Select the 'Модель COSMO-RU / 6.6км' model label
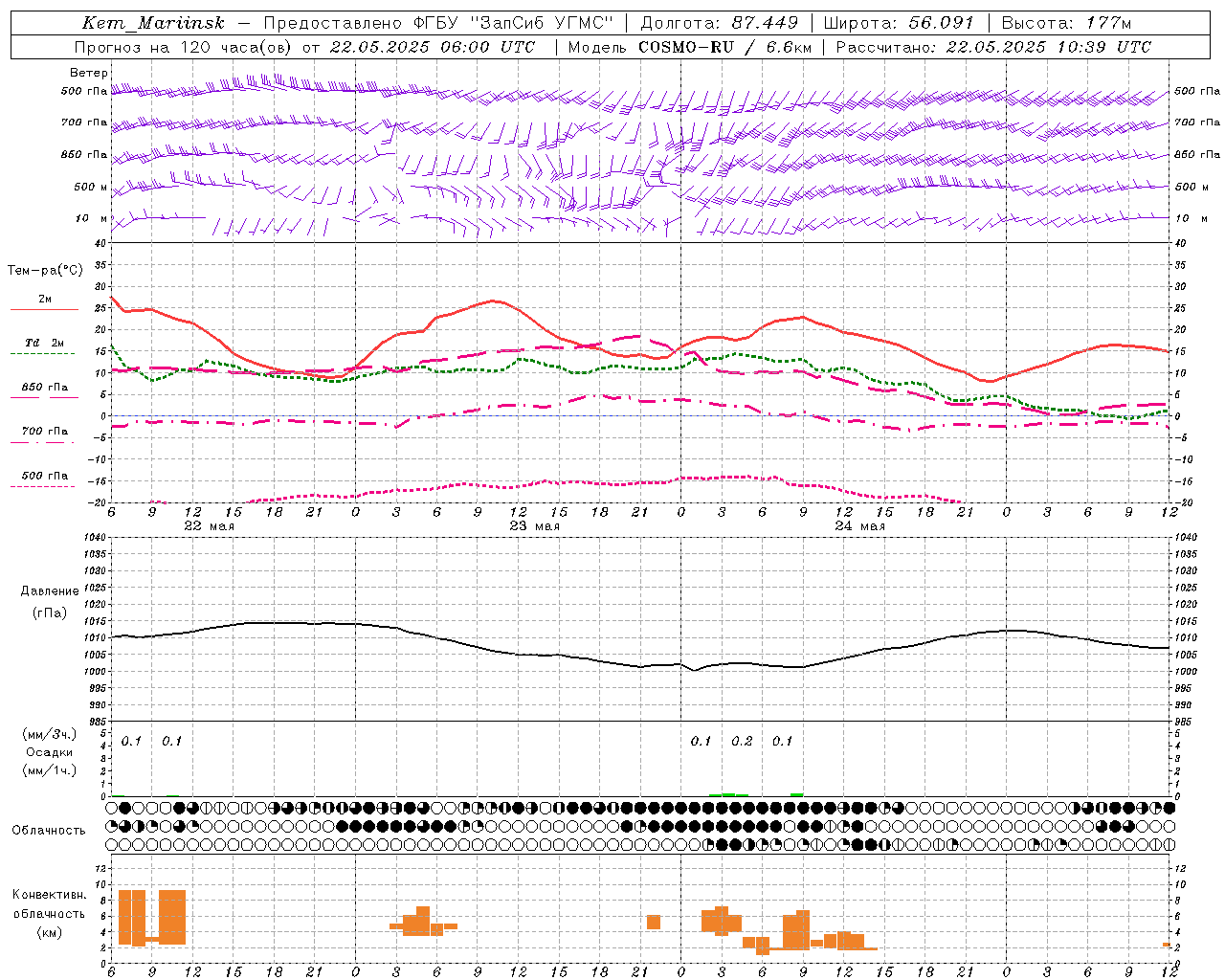The image size is (1225, 980). (689, 47)
